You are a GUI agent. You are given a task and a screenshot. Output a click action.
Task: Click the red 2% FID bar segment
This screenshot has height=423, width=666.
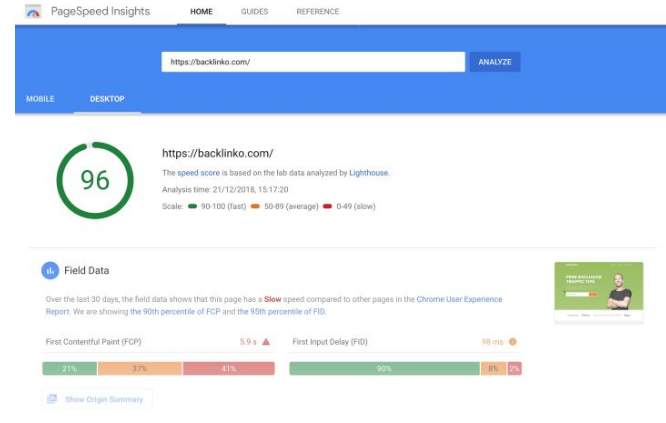pos(514,368)
